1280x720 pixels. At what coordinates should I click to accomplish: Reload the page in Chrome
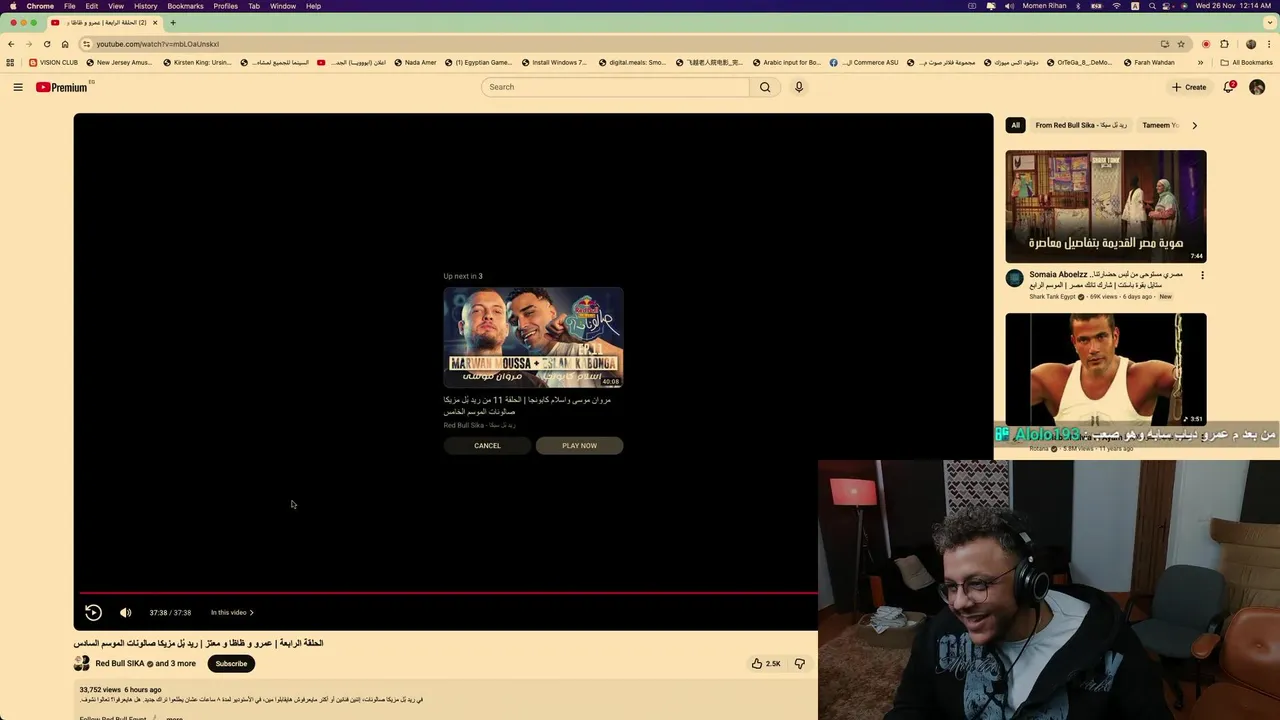tap(47, 44)
